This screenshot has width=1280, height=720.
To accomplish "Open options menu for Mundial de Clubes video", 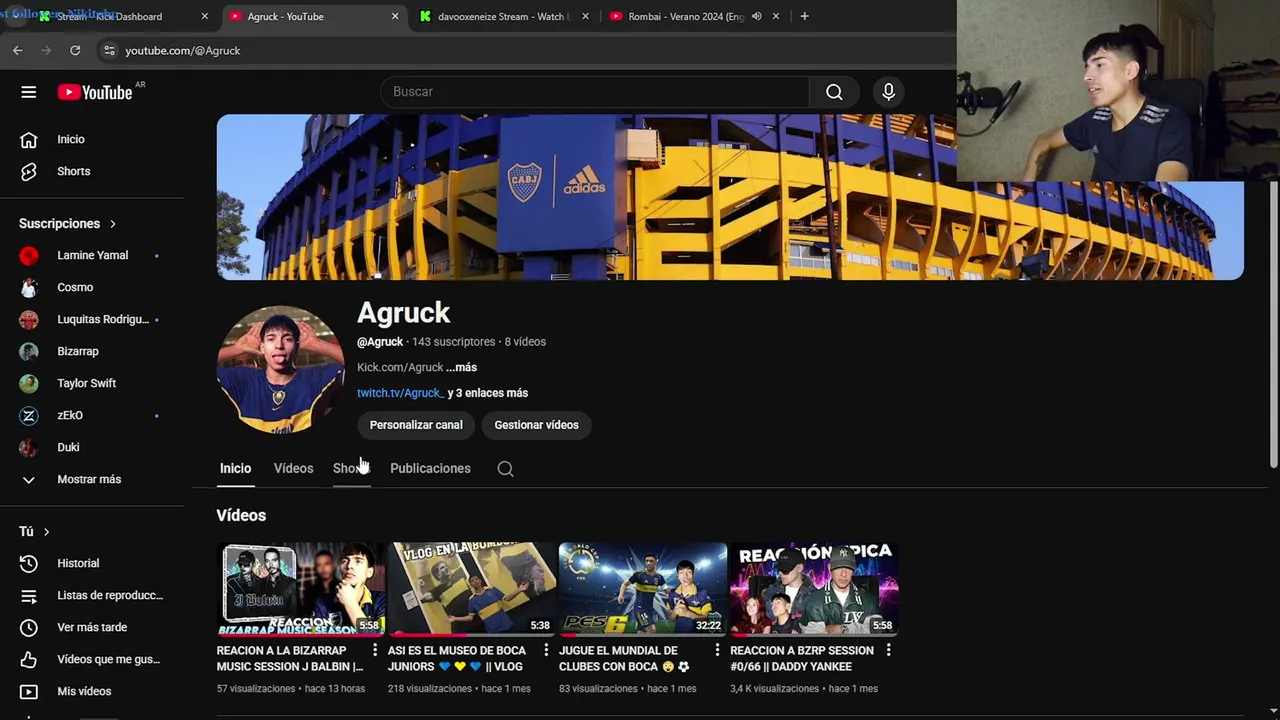I will click(717, 650).
